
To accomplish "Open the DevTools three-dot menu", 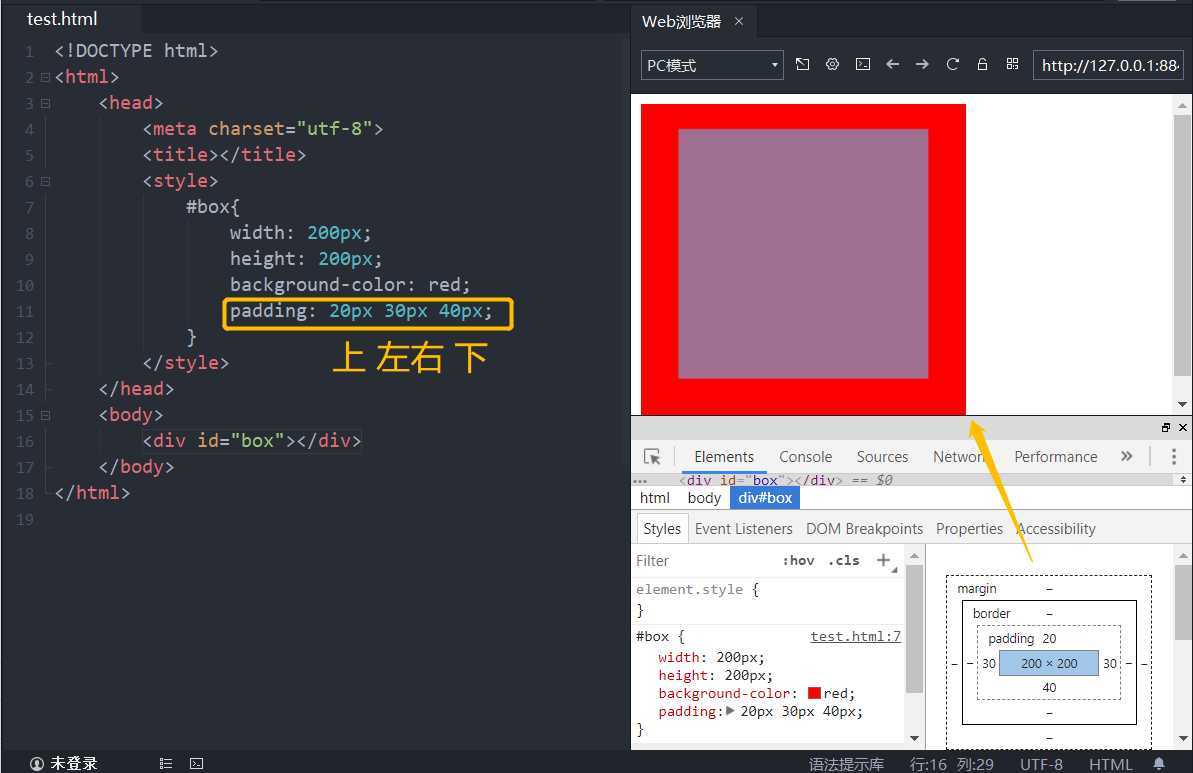I will 1174,456.
